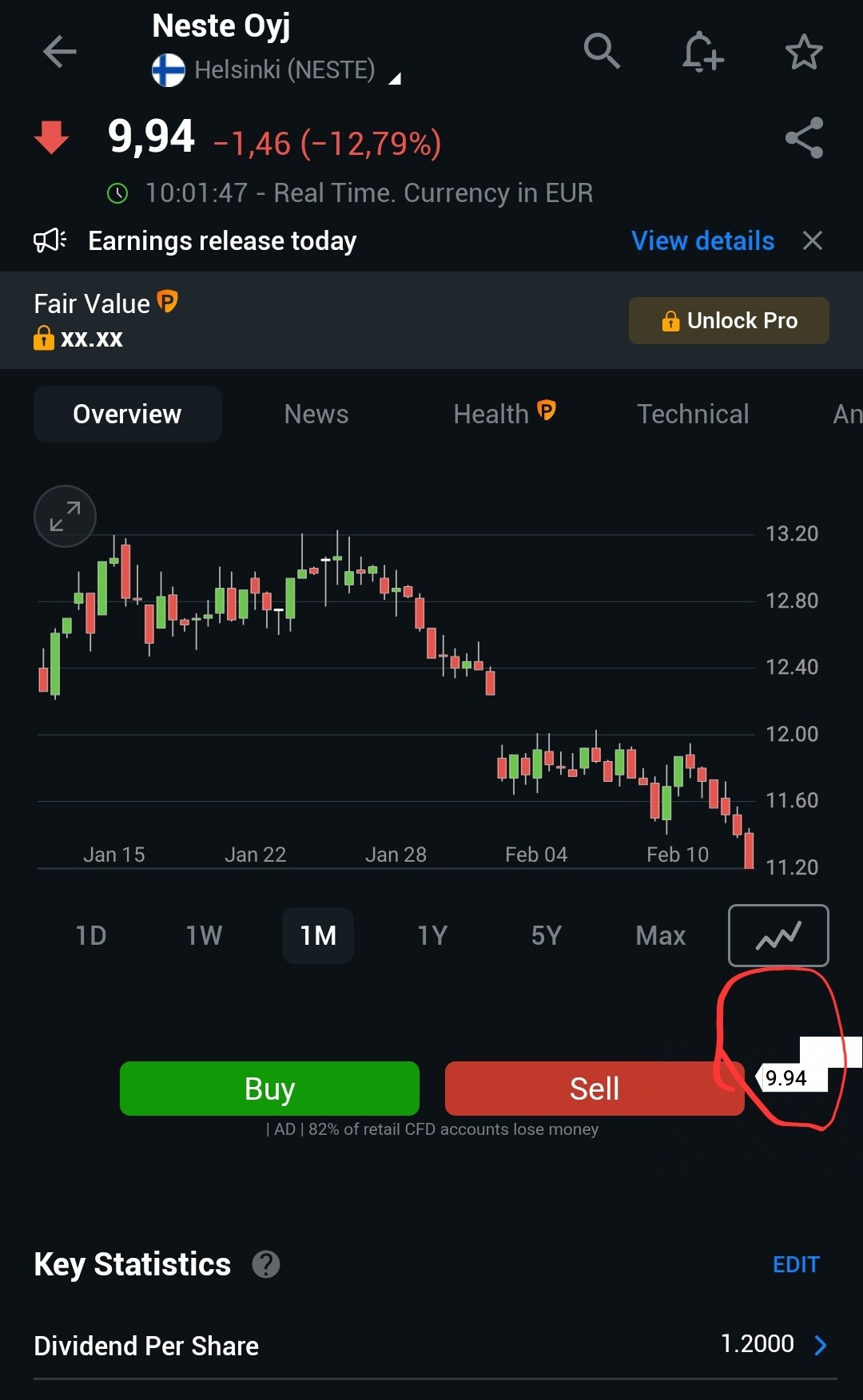Add a price alert bell

coord(702,52)
